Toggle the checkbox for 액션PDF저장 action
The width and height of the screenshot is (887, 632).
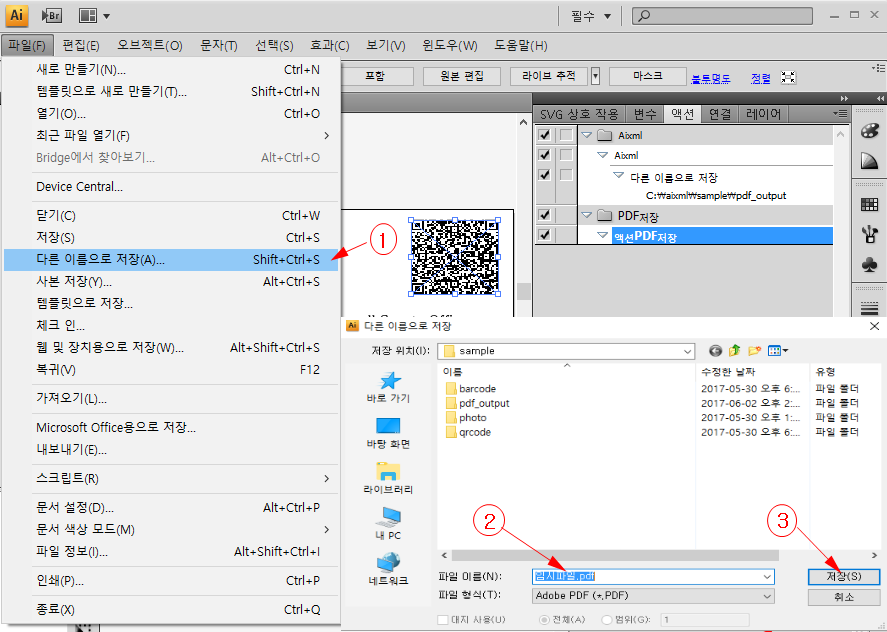point(544,235)
